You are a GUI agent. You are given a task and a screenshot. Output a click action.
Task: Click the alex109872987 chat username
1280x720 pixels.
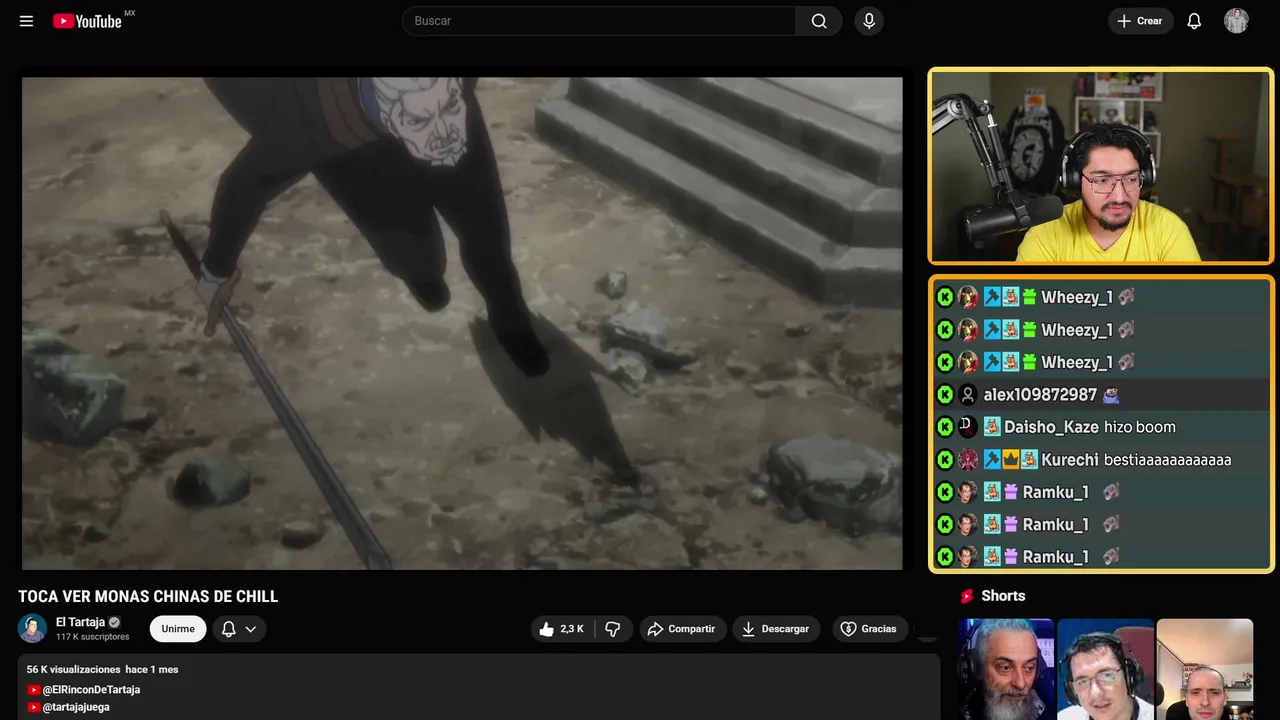pos(1040,395)
